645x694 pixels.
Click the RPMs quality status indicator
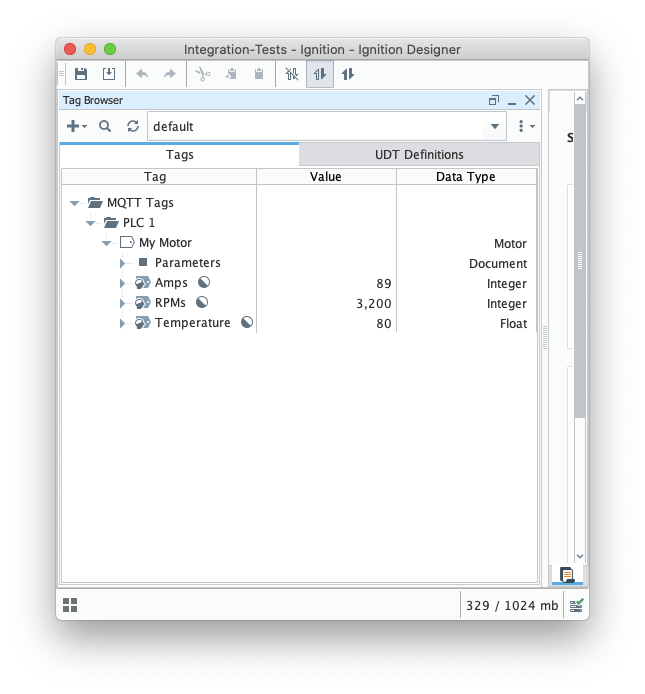202,302
